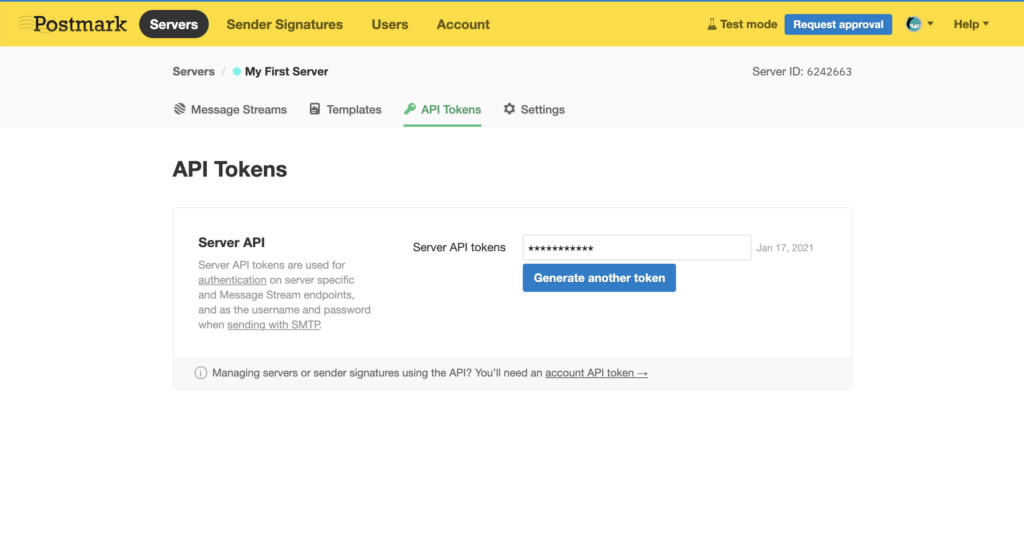This screenshot has width=1024, height=539.
Task: Follow the Servers breadcrumb link
Action: click(x=193, y=71)
